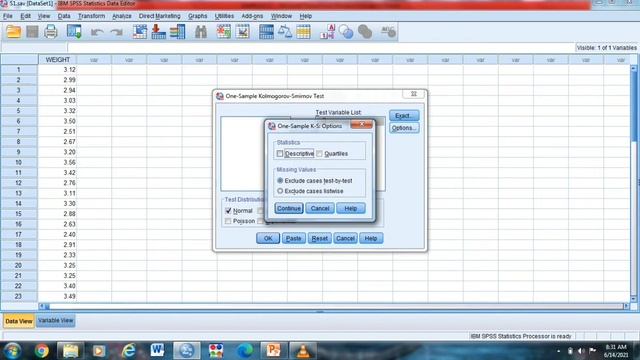Open the Variables info toolbar icon

[x=178, y=32]
